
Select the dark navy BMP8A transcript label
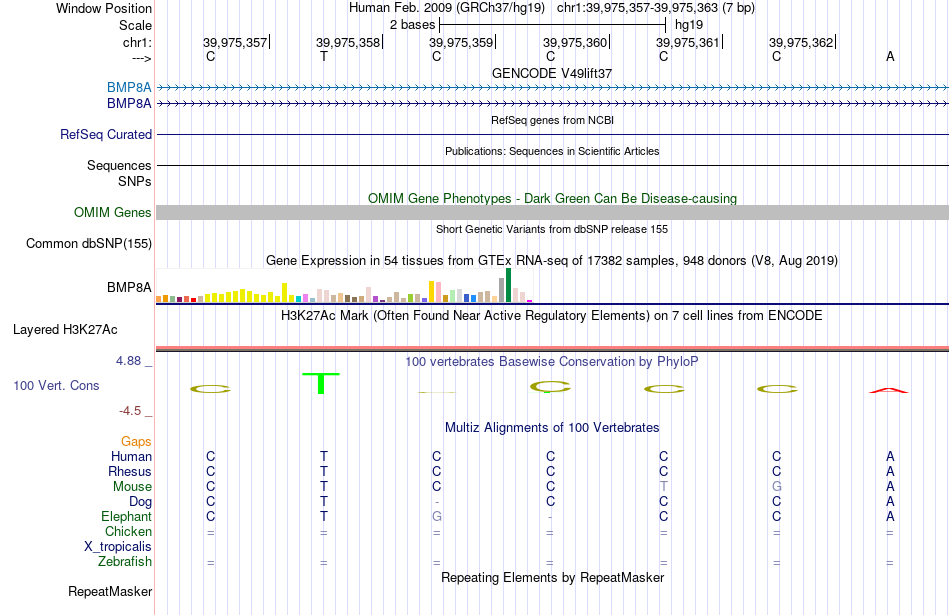129,104
